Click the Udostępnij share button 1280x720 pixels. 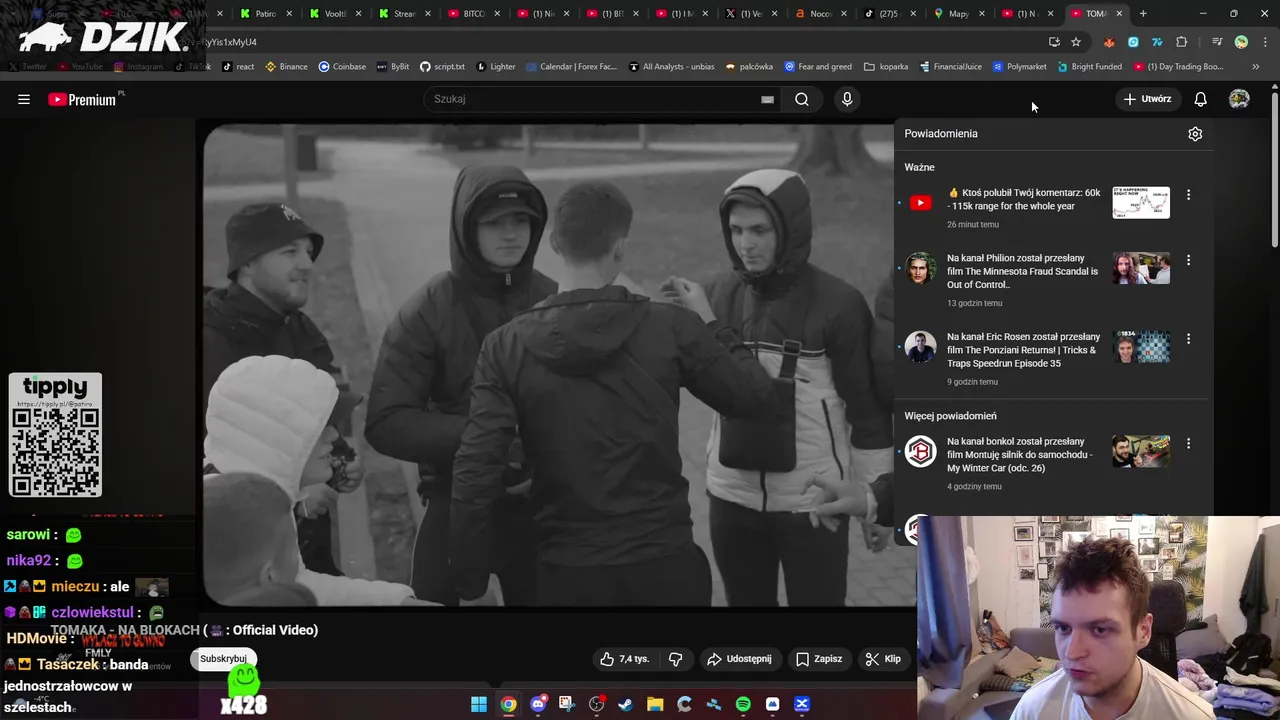pos(739,659)
